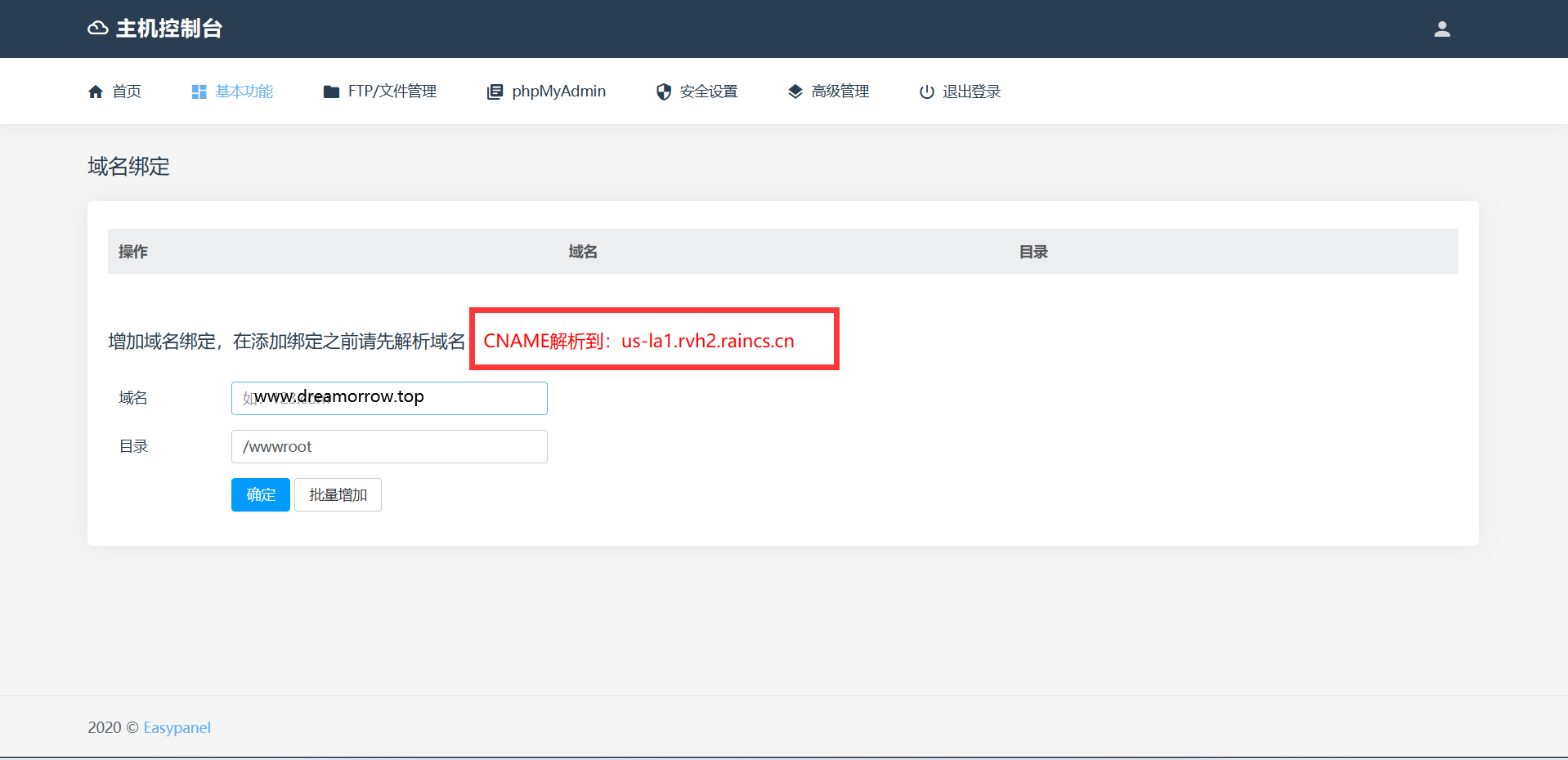This screenshot has width=1568, height=760.
Task: Click the folder icon beside FTP/文件管理
Action: pos(331,92)
